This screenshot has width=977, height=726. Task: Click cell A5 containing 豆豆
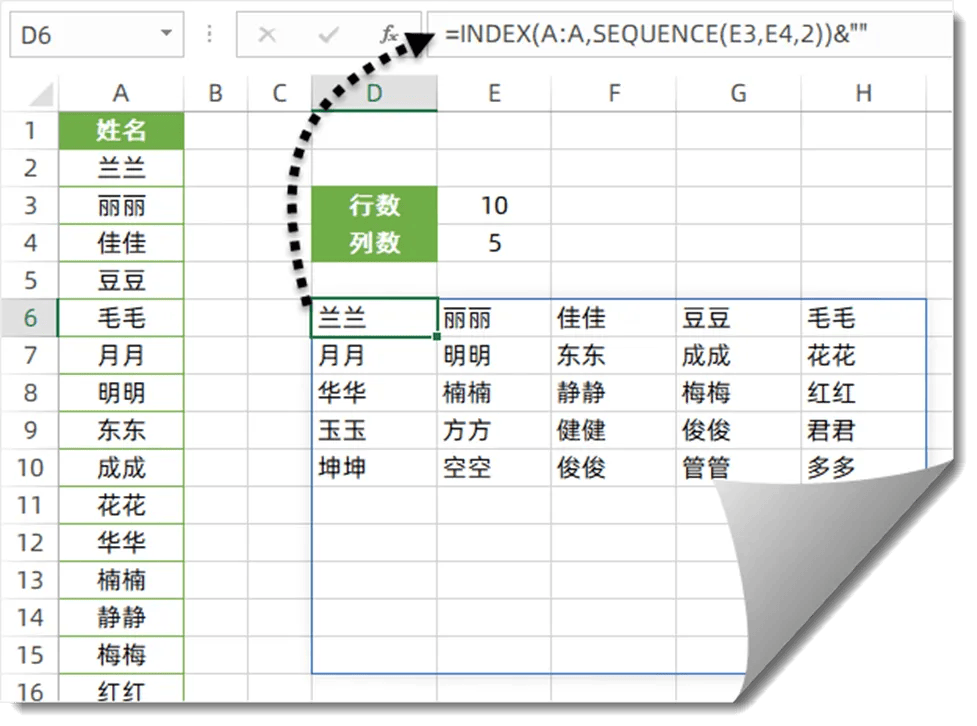tap(122, 280)
